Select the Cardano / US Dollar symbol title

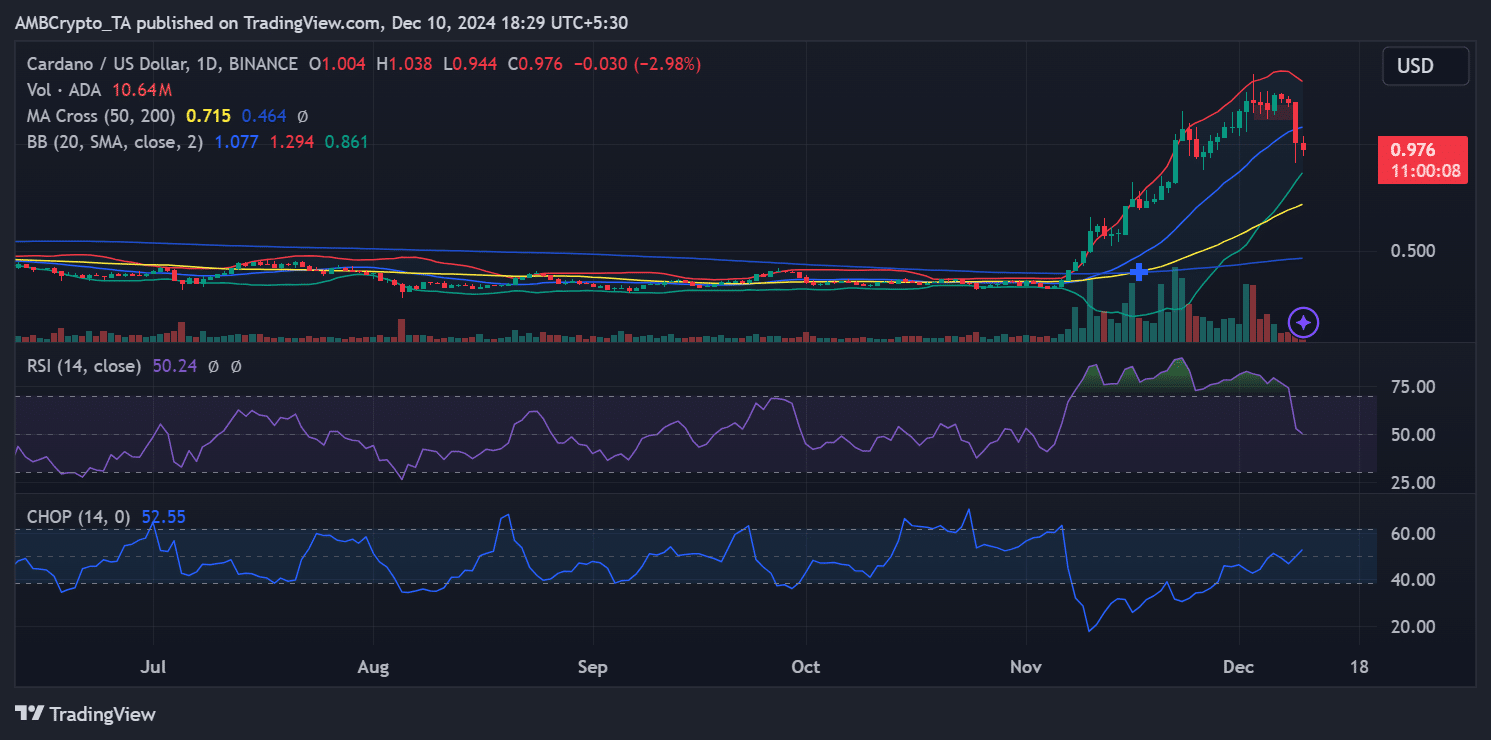click(162, 64)
